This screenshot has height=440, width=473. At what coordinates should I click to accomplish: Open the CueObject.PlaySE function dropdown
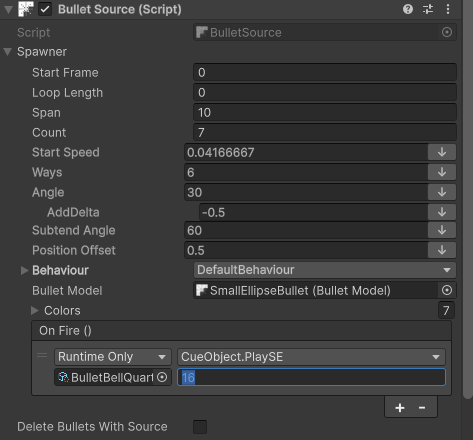pos(311,357)
